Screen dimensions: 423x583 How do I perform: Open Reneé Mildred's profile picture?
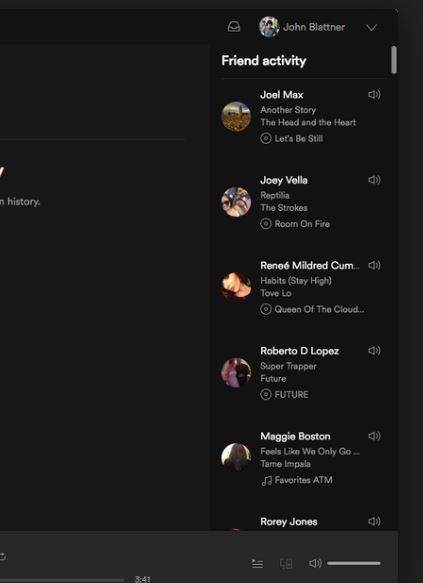pos(236,287)
